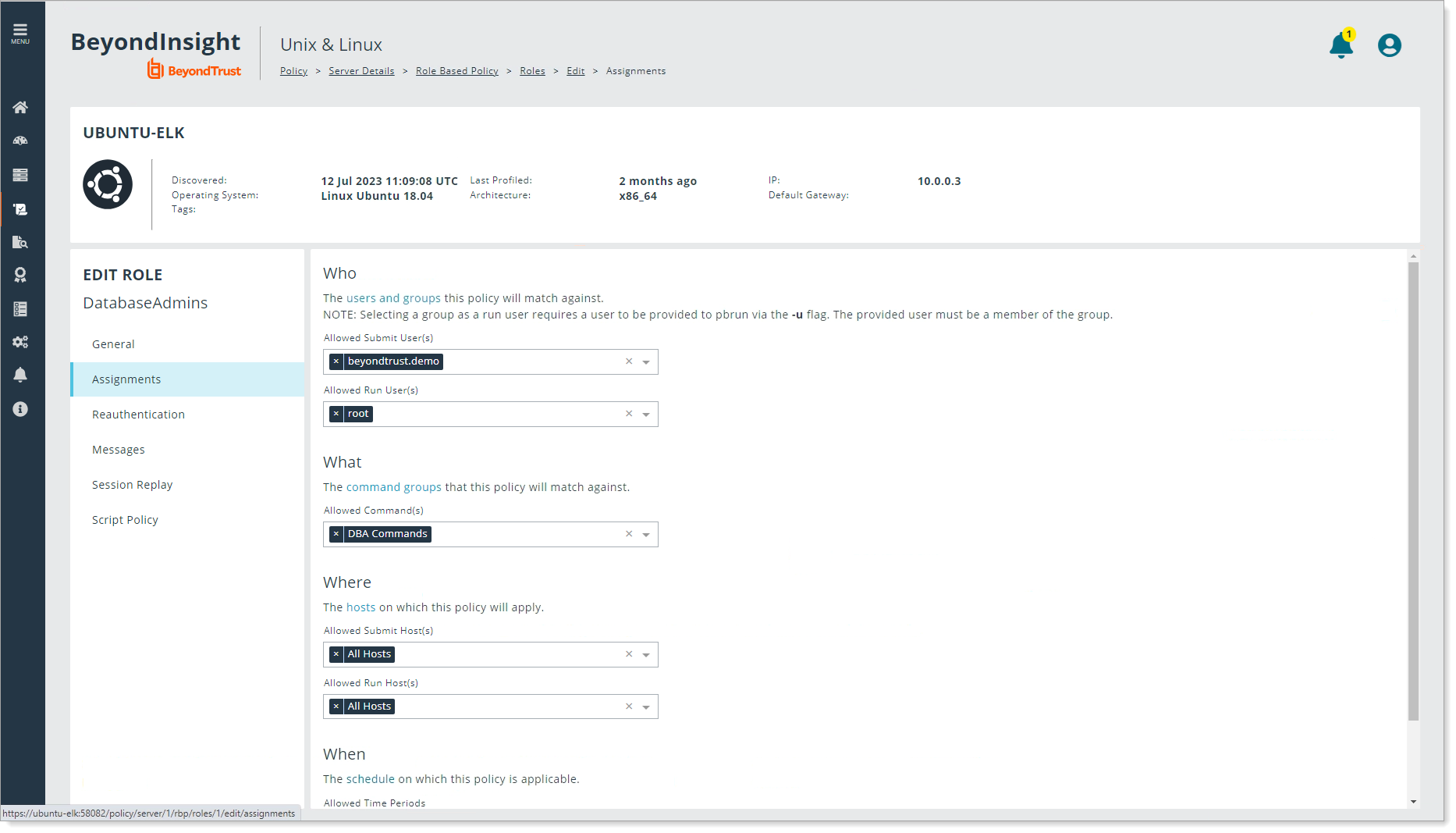Click the Linux Ubuntu 18.04 value

[x=377, y=196]
